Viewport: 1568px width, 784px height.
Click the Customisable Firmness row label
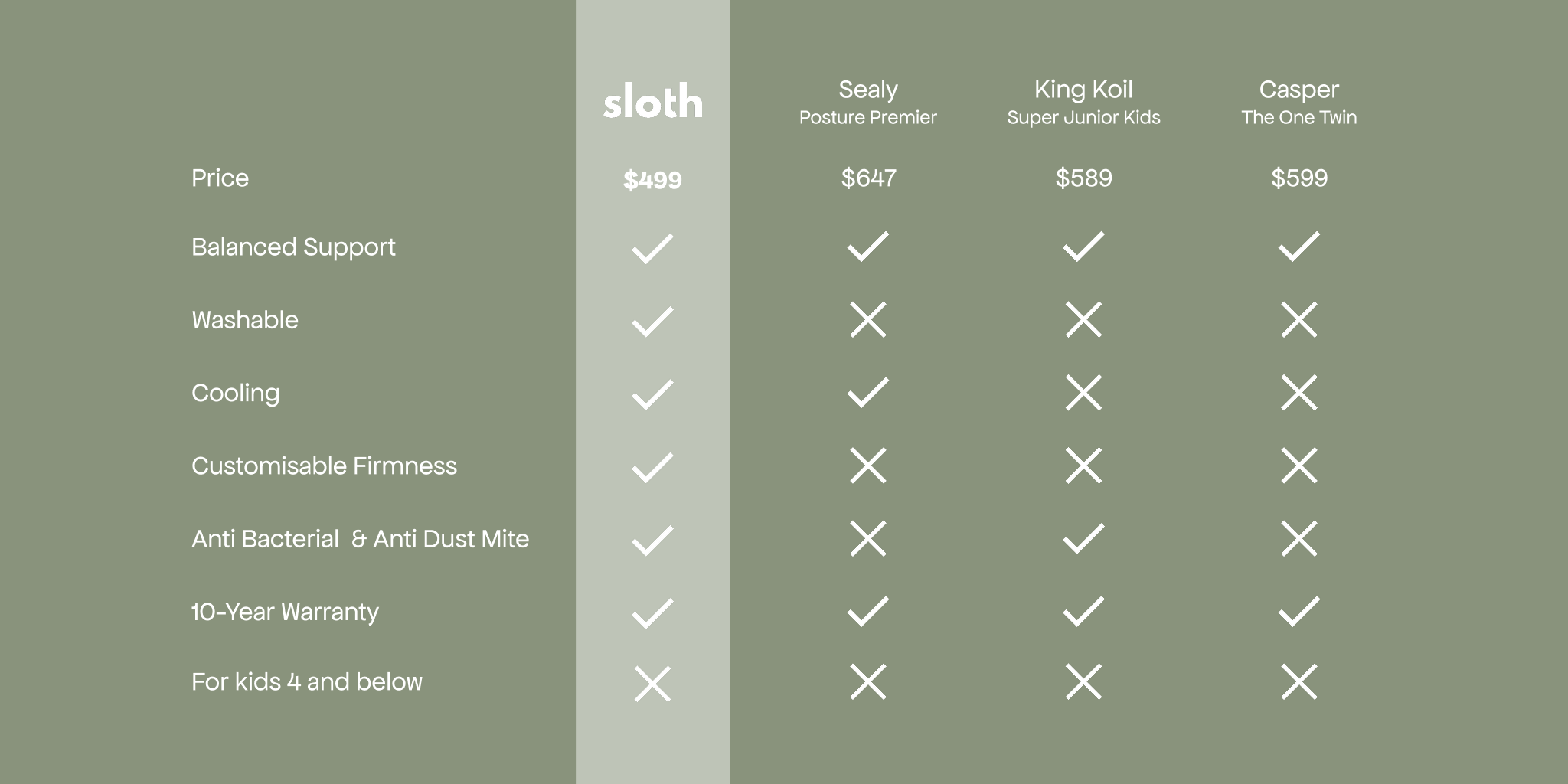[324, 466]
